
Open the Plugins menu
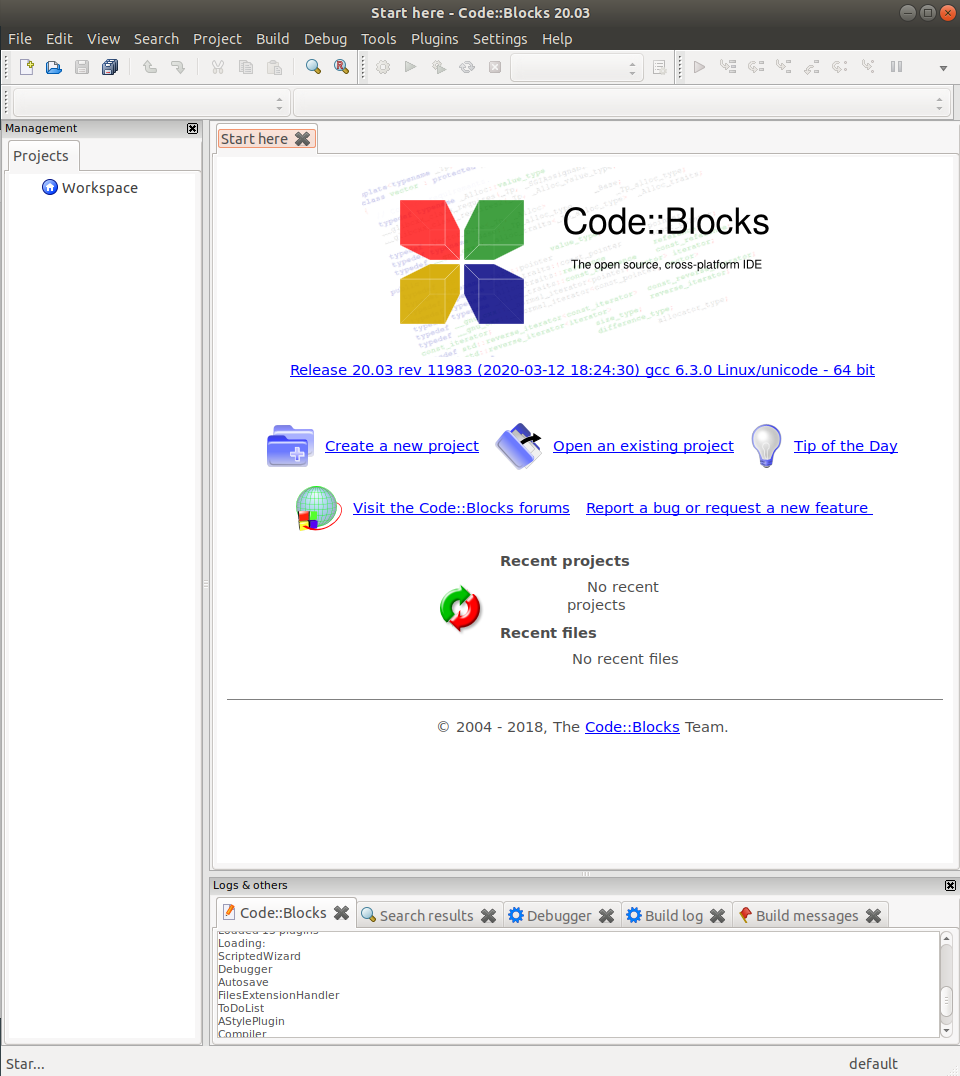pyautogui.click(x=434, y=39)
